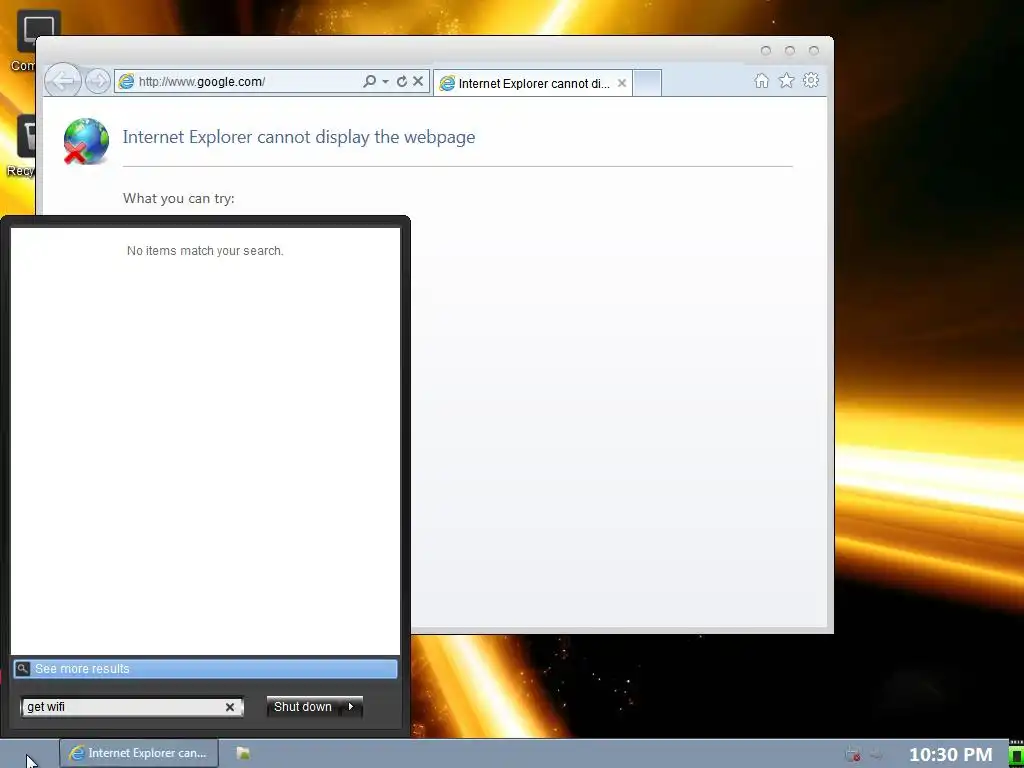Click the volume tray icon
1024x768 pixels.
876,754
